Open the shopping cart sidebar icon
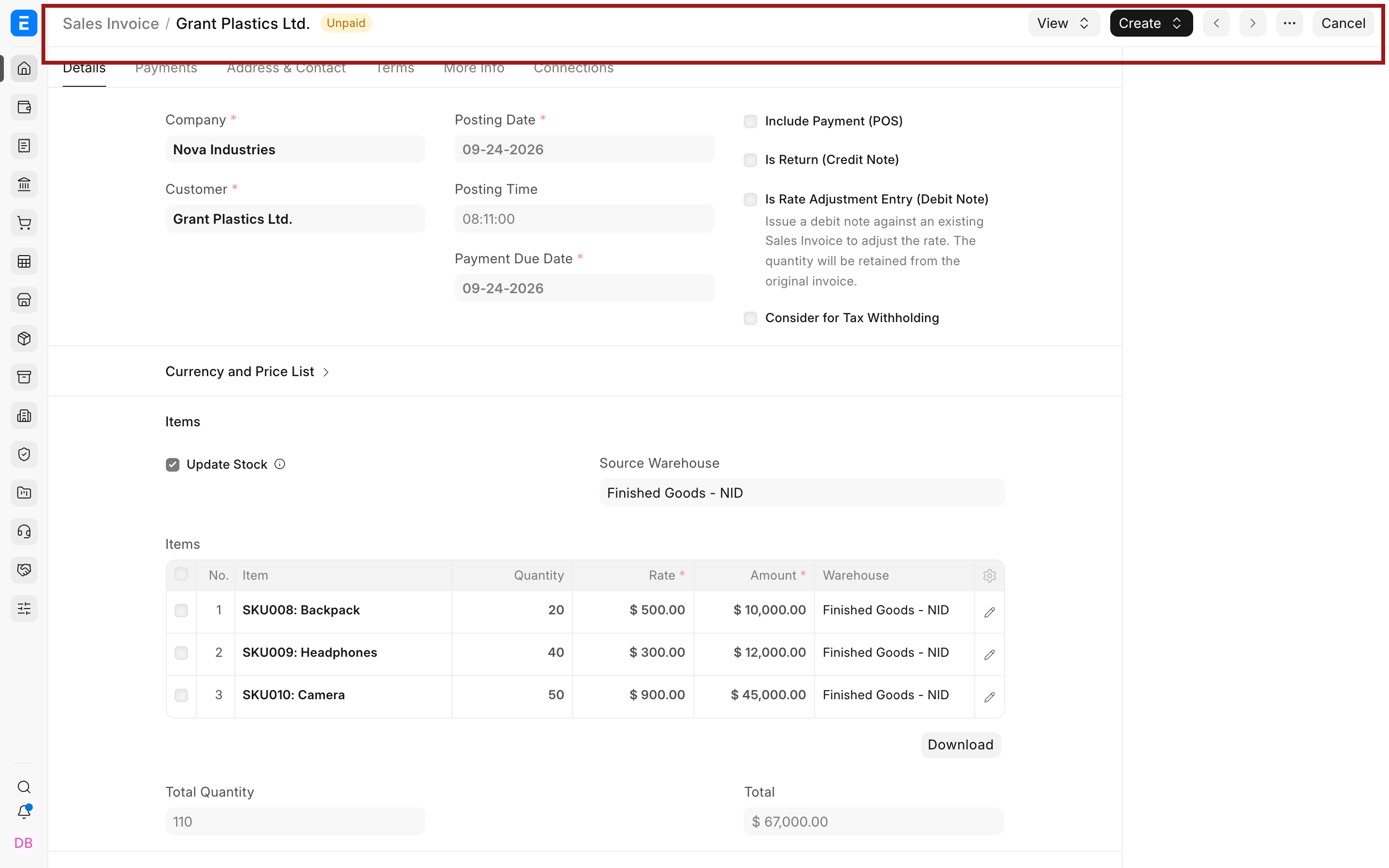Screen dimensions: 1389x868 coord(24,223)
